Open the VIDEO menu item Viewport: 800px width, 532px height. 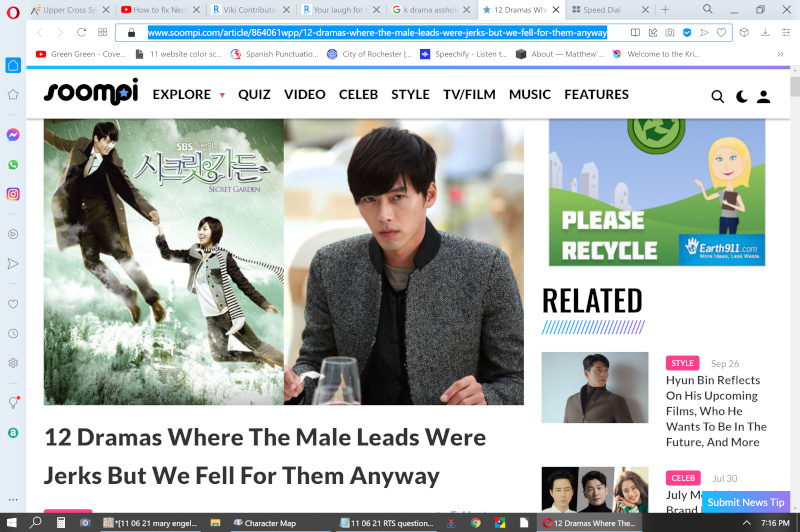pos(305,94)
